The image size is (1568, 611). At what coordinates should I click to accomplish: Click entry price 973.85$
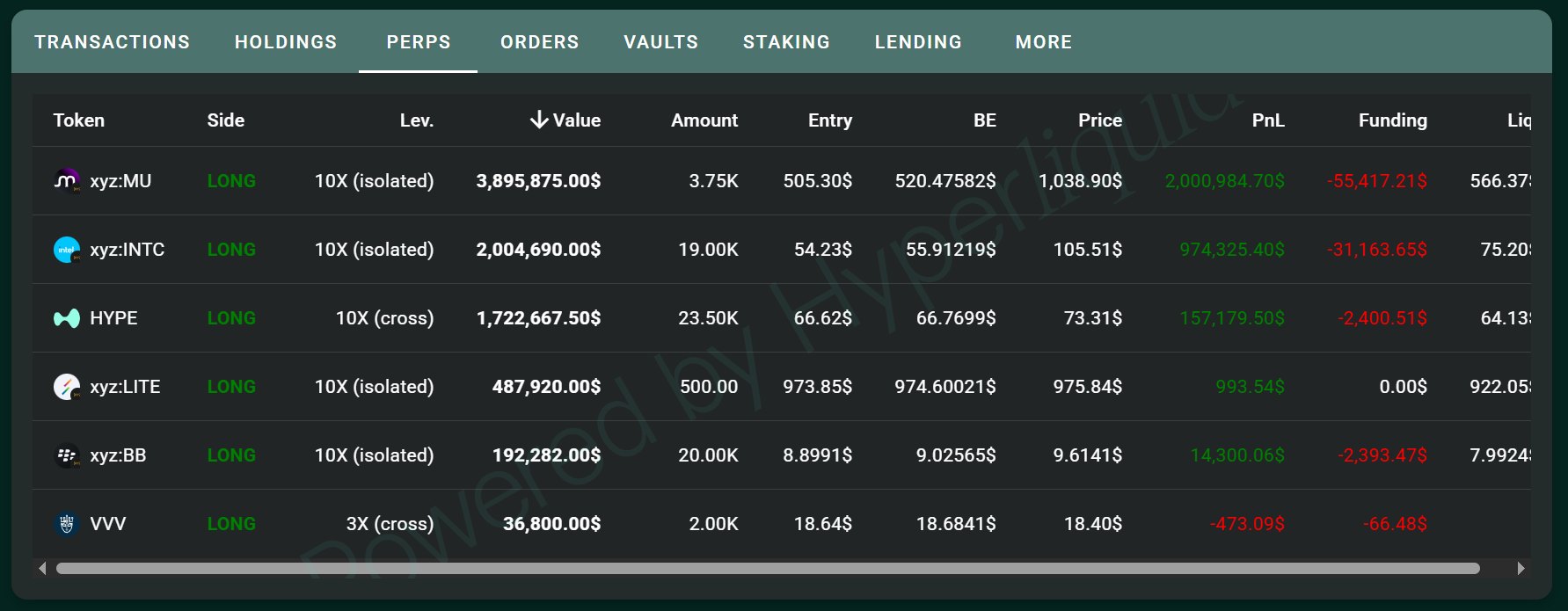(x=818, y=387)
